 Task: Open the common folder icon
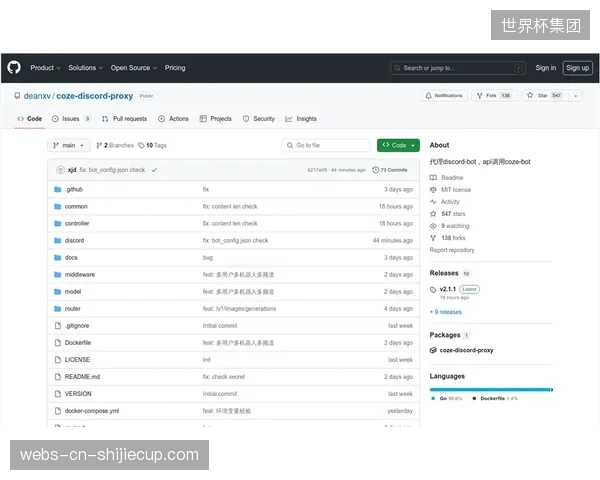coord(58,206)
